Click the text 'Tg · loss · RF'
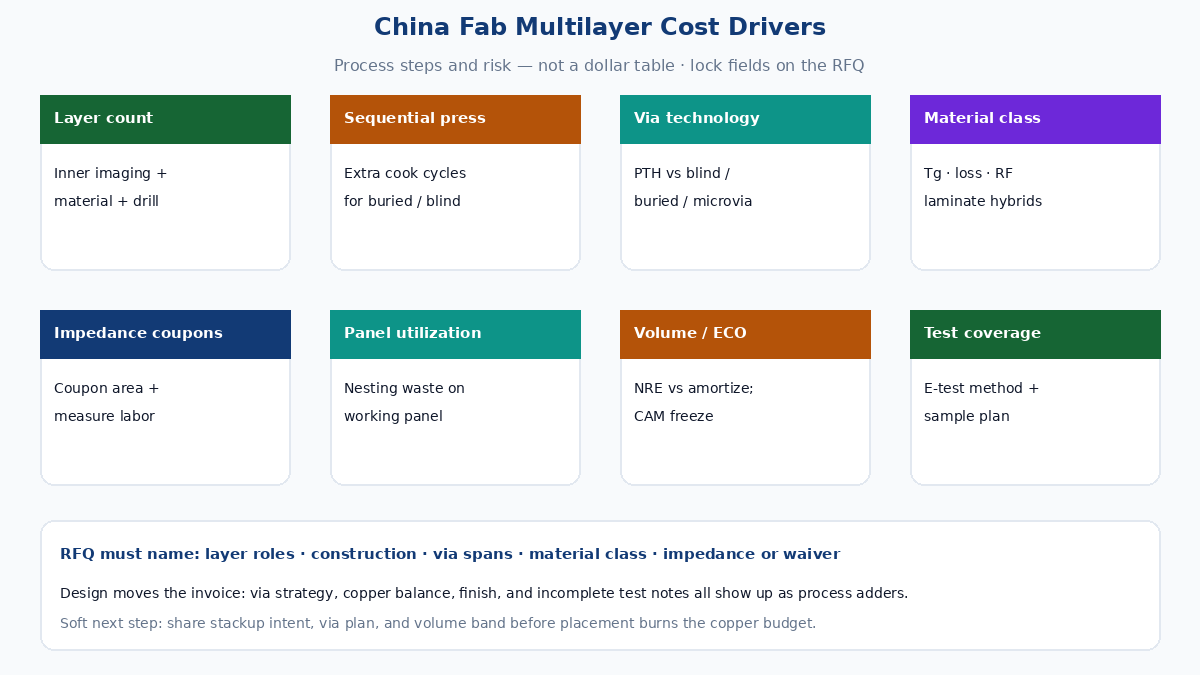Screen dimensions: 1200x675 click(x=968, y=174)
